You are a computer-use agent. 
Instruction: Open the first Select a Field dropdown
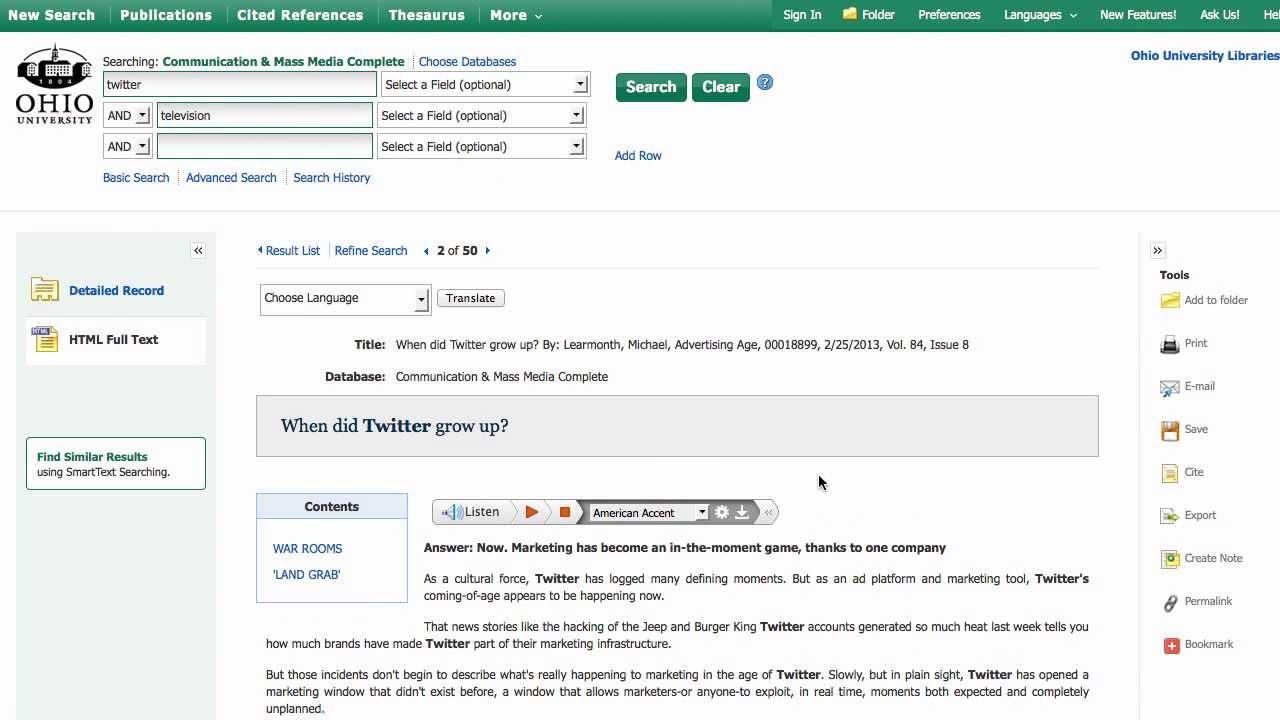485,85
